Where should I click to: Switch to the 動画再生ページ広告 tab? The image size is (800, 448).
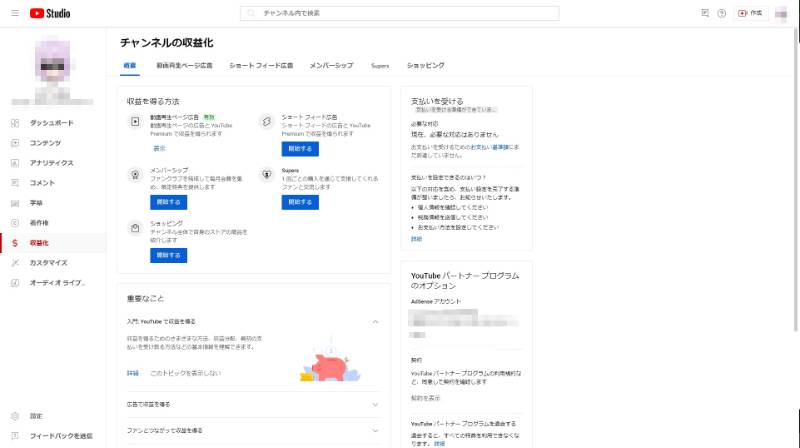[184, 65]
